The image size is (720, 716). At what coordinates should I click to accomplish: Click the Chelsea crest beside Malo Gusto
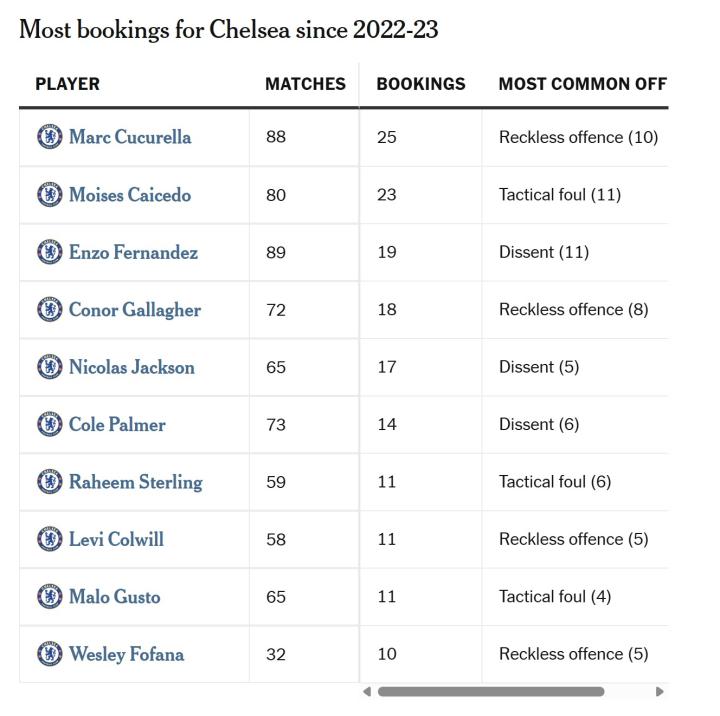(49, 597)
